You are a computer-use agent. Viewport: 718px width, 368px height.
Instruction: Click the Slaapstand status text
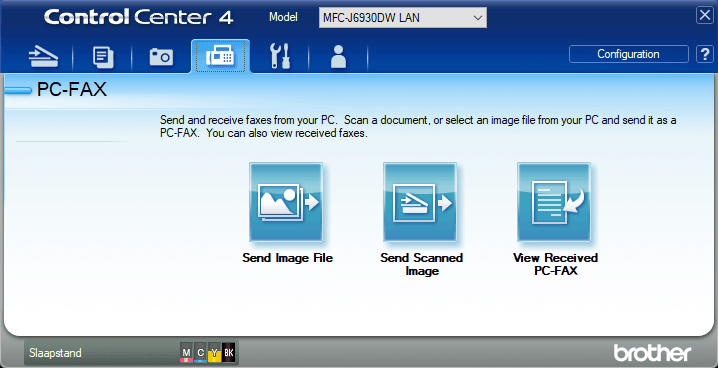(55, 353)
